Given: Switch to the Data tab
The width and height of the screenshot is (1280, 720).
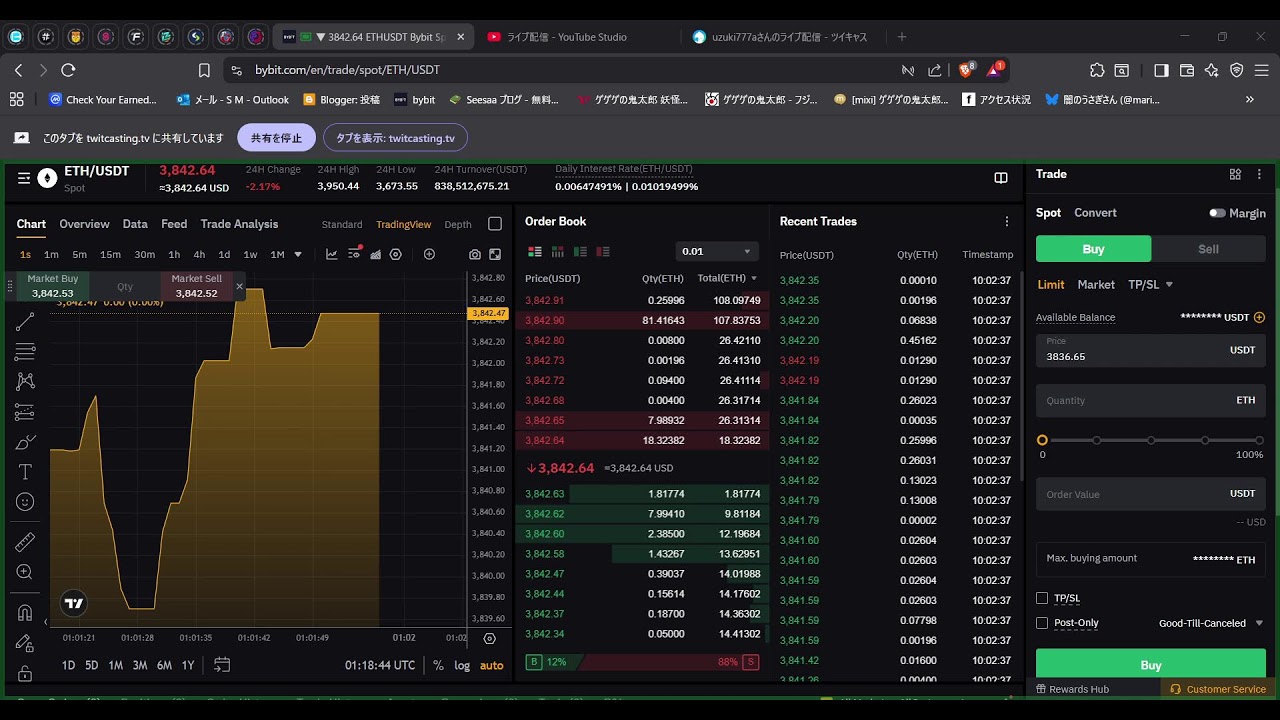Looking at the screenshot, I should pyautogui.click(x=135, y=224).
